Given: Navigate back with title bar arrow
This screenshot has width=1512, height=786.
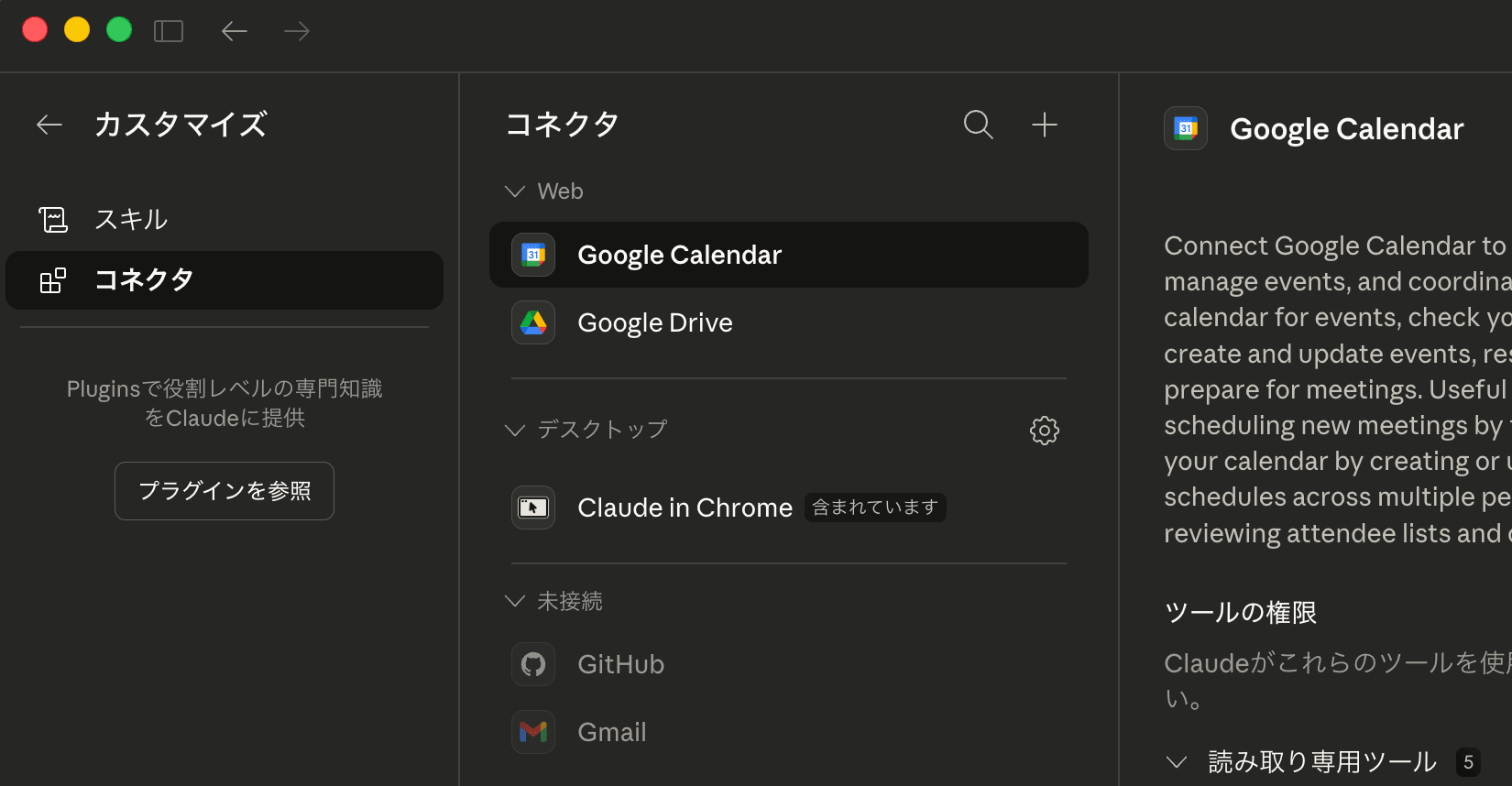Looking at the screenshot, I should [235, 31].
